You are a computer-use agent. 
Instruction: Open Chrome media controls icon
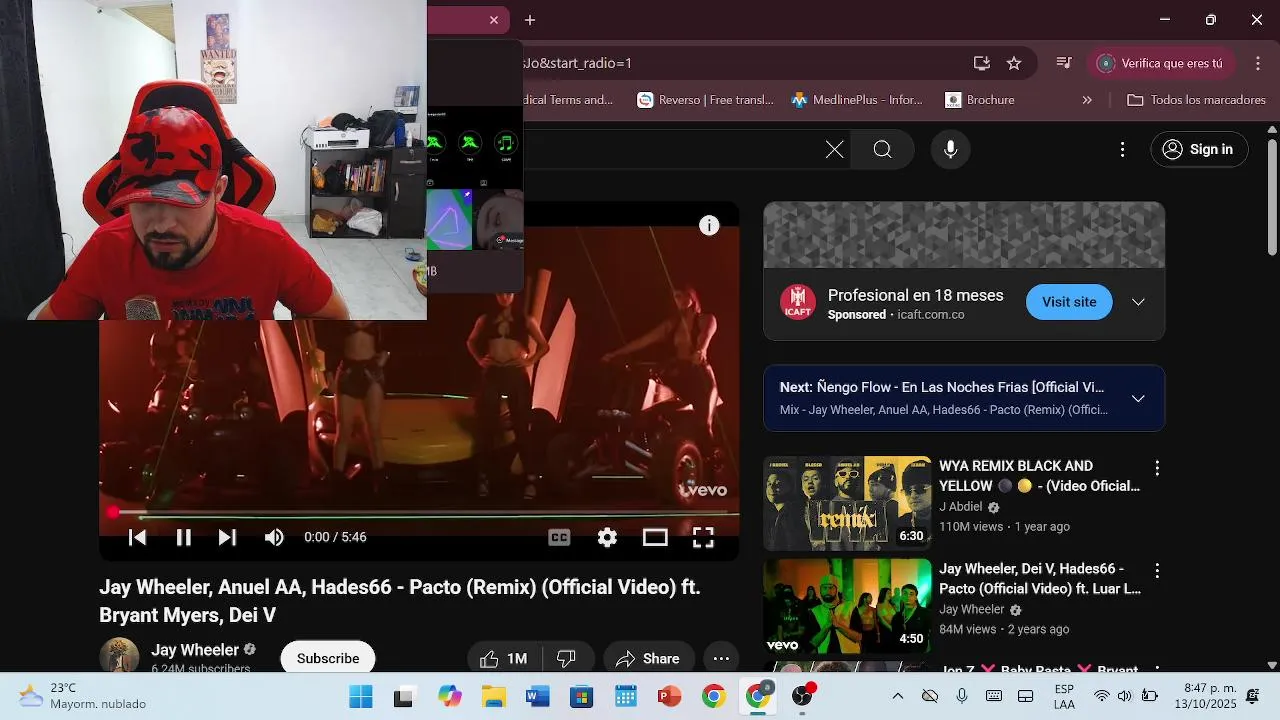click(1064, 63)
